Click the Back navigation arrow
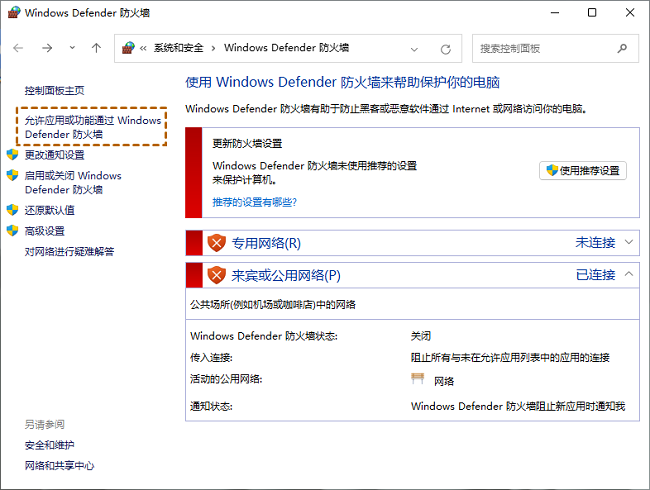The height and width of the screenshot is (490, 650). click(x=19, y=48)
